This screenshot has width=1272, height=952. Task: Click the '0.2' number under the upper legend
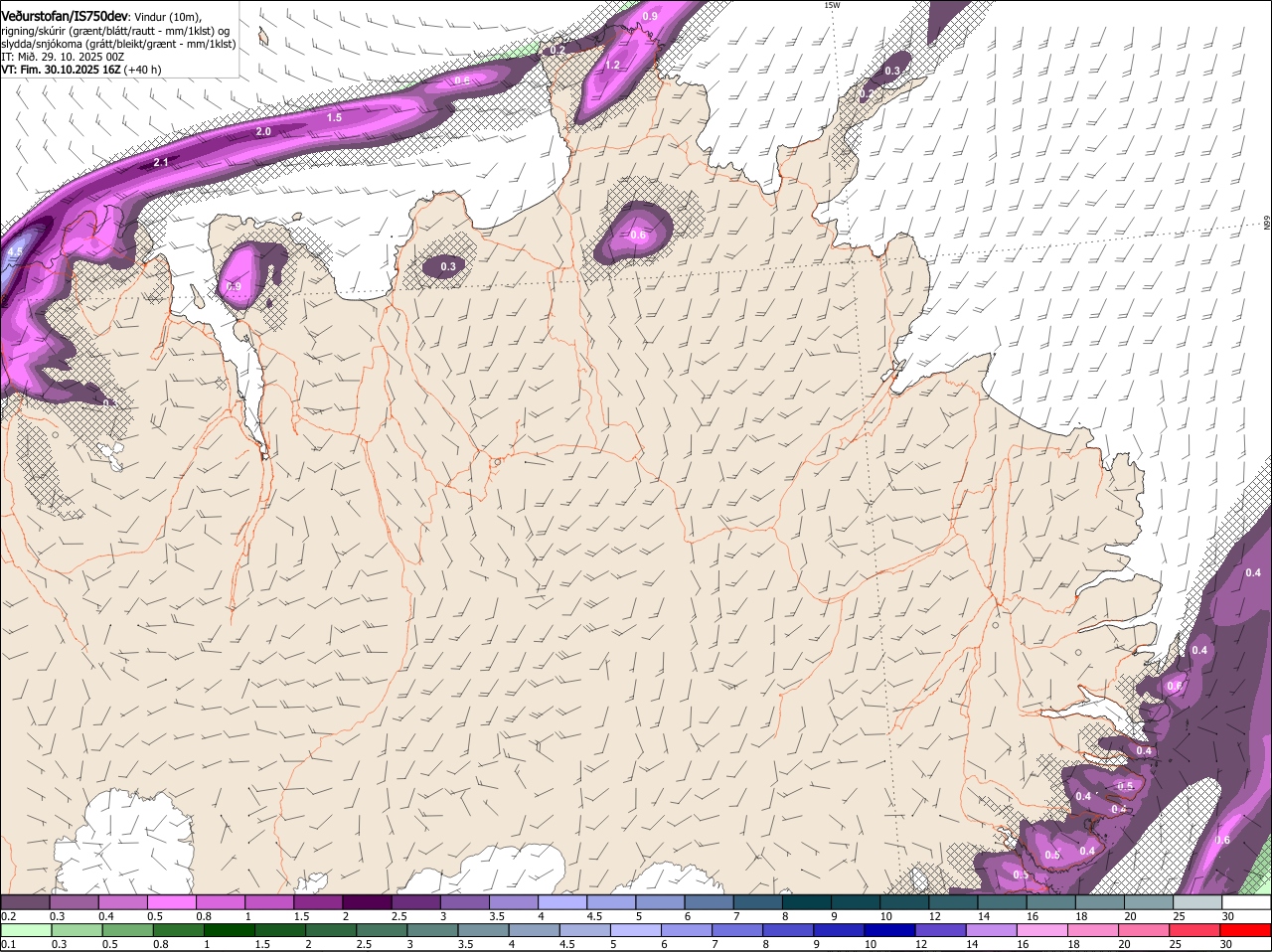pyautogui.click(x=8, y=916)
